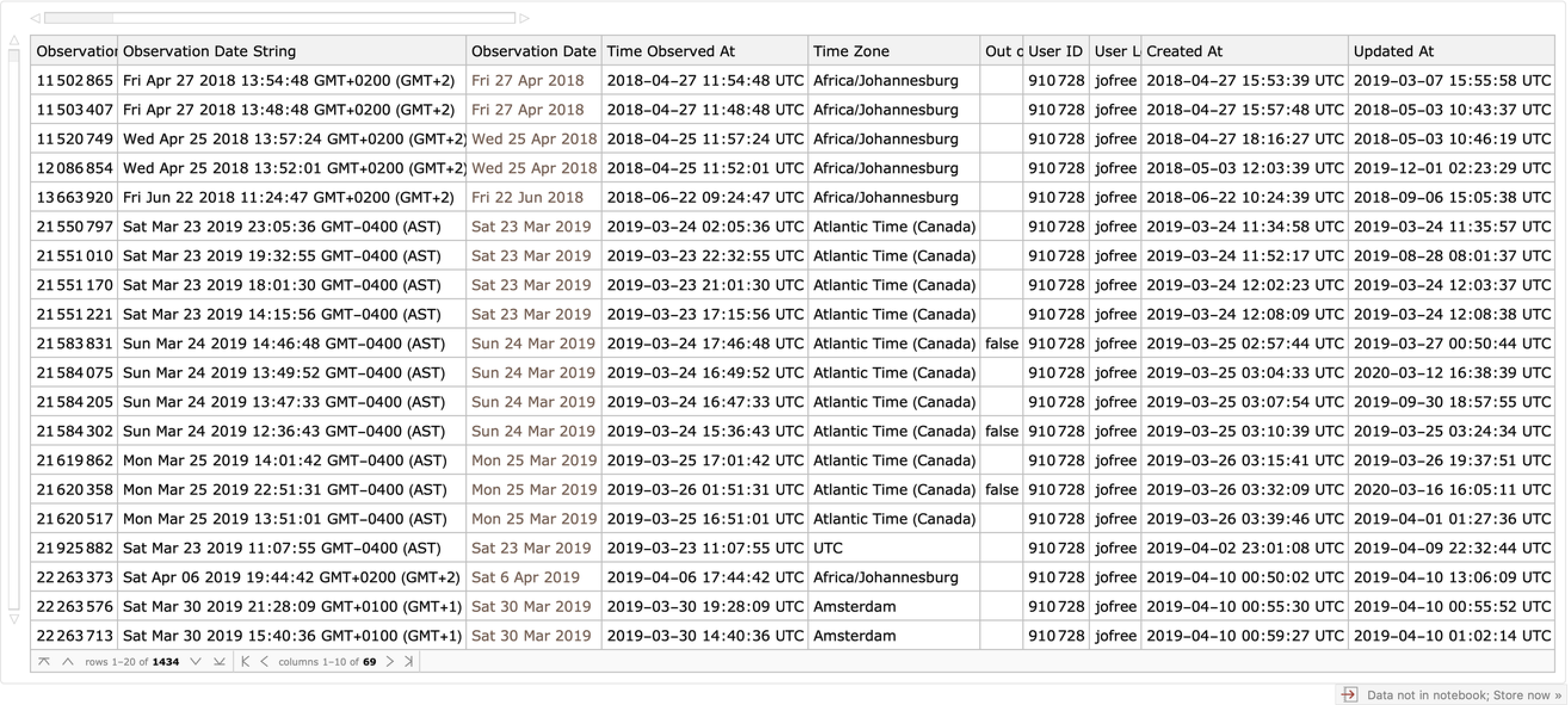Click Amsterdam cell in row 22263576
1568x705 pixels.
click(x=894, y=606)
